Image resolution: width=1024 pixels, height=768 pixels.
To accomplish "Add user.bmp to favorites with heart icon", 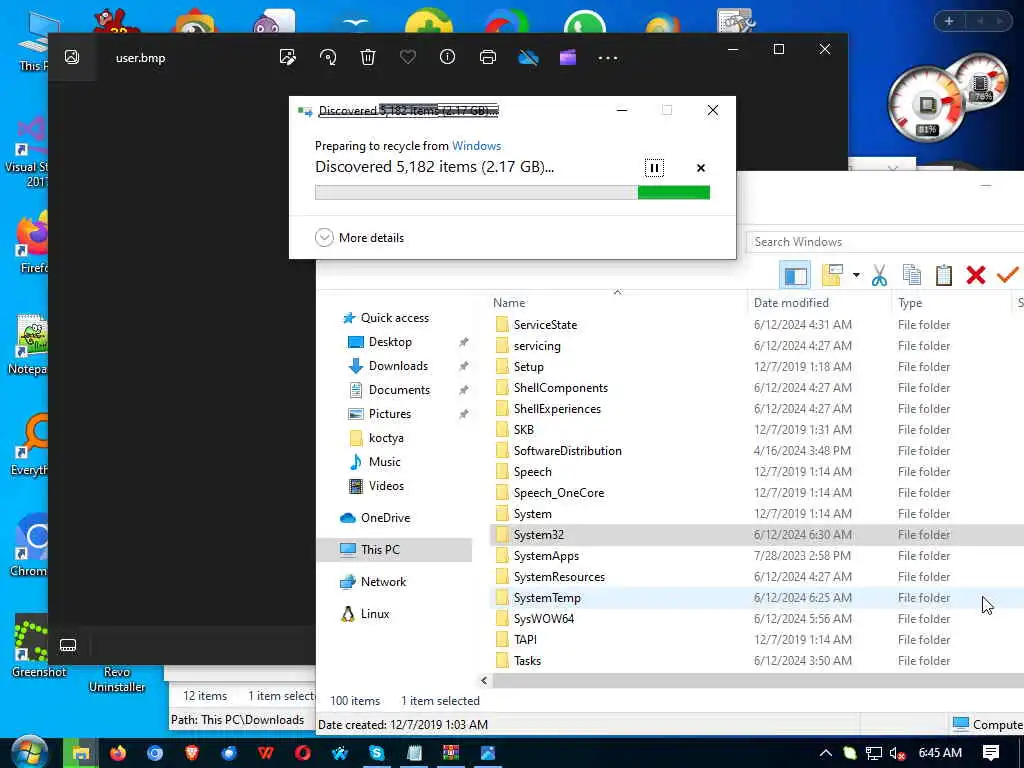I will [408, 57].
